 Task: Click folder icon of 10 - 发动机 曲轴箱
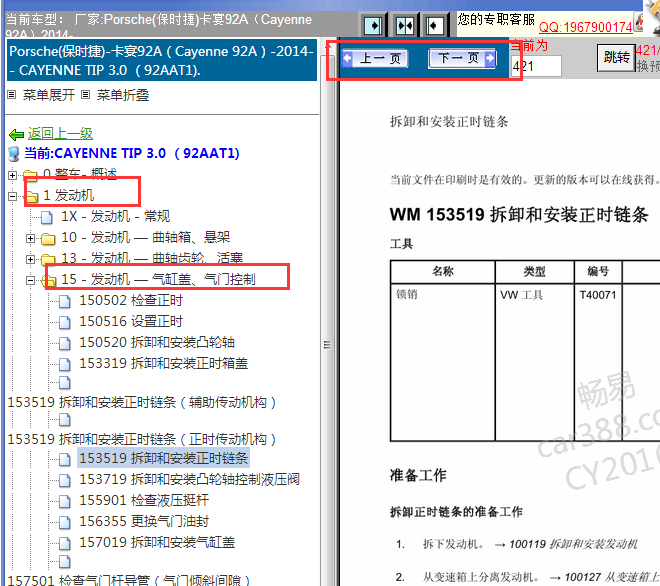click(x=48, y=239)
